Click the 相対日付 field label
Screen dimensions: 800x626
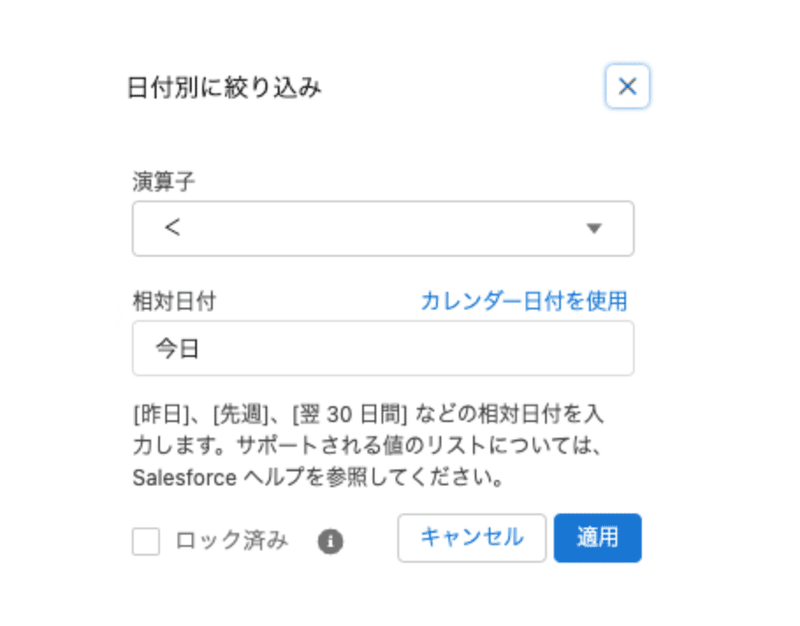pyautogui.click(x=174, y=301)
